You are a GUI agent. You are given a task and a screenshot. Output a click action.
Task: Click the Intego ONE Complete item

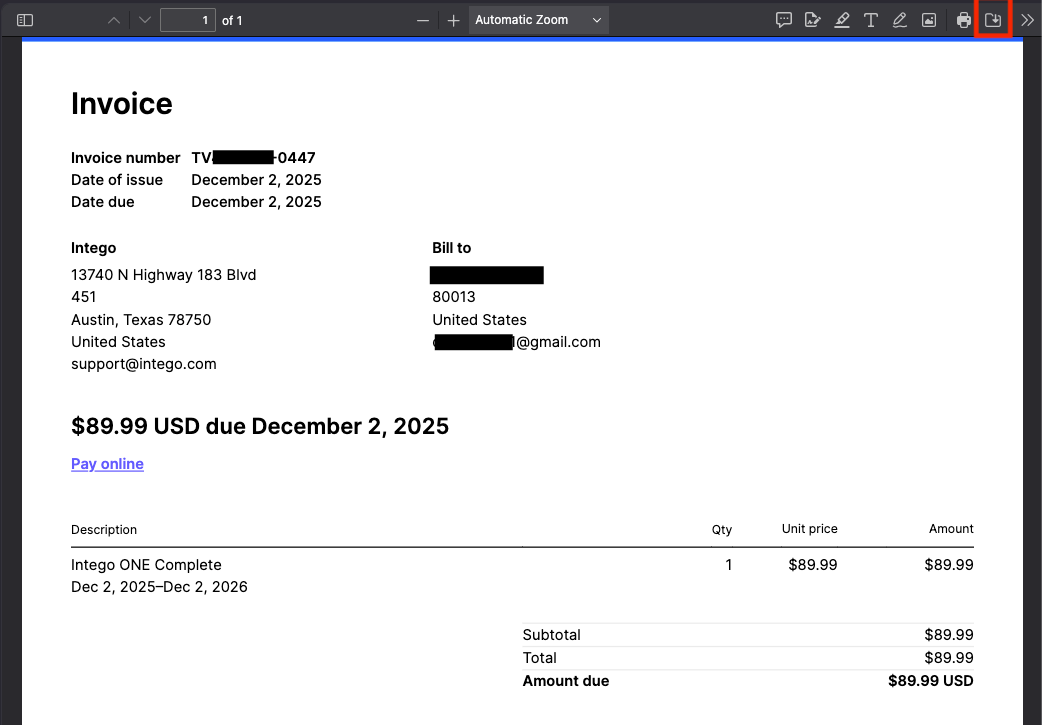146,565
